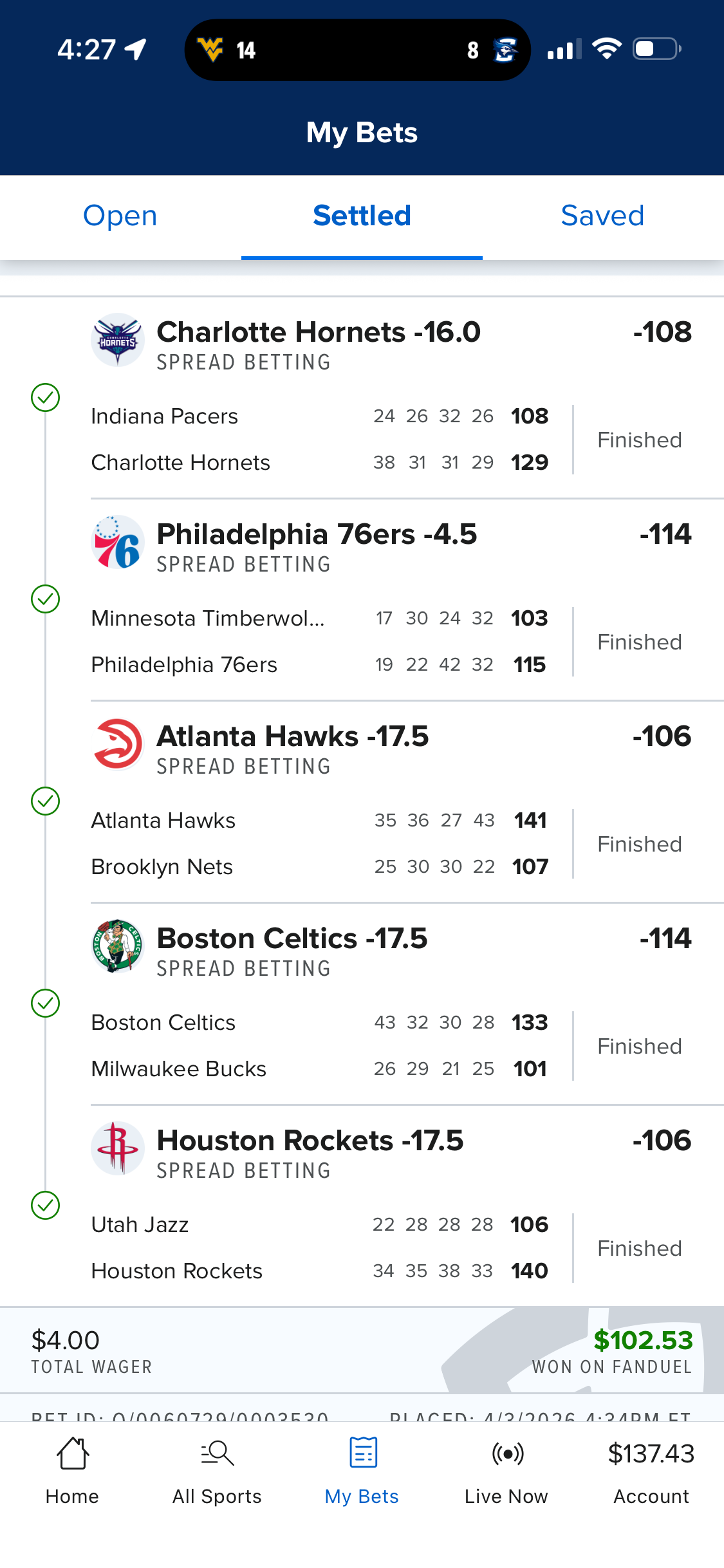This screenshot has height=1568, width=724.
Task: Open All Sports search icon
Action: 217,1453
